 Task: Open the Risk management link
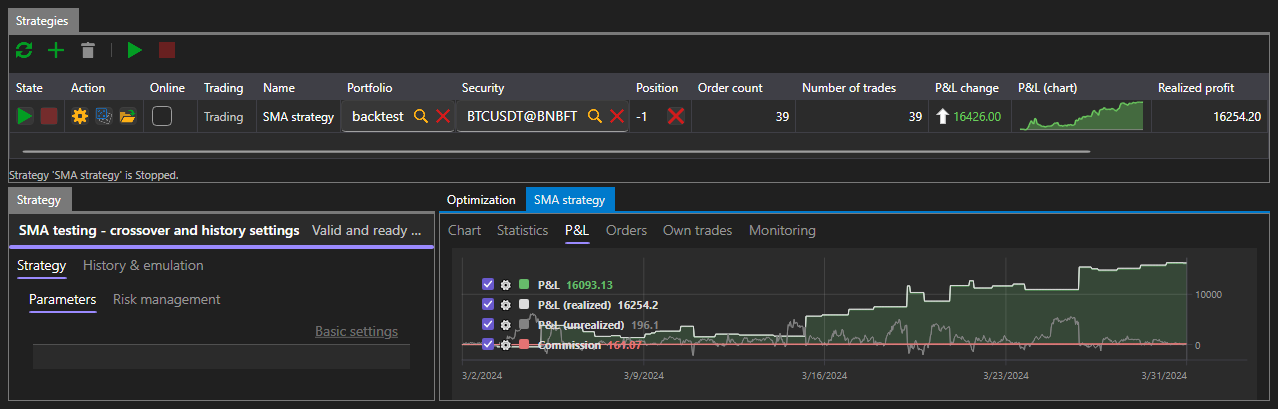coord(167,299)
